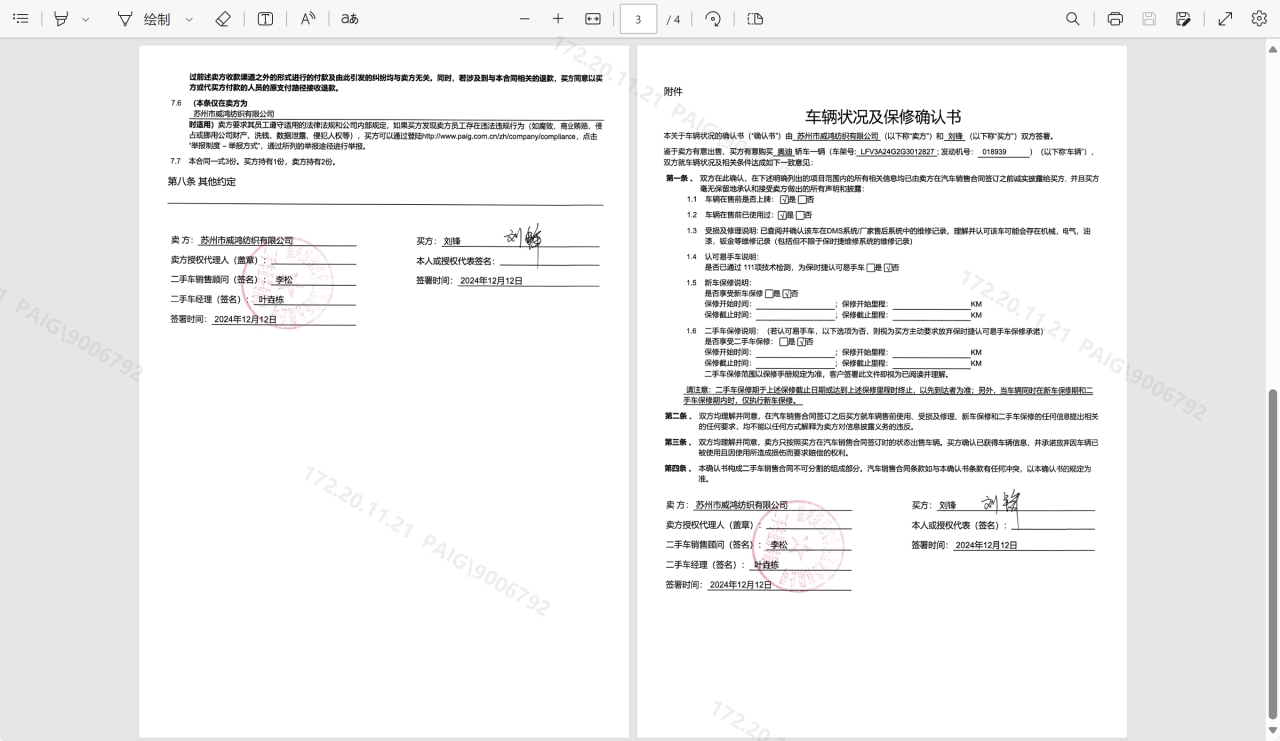Click clause 7.7 本合同一式3份
This screenshot has height=741, width=1280.
click(253, 161)
